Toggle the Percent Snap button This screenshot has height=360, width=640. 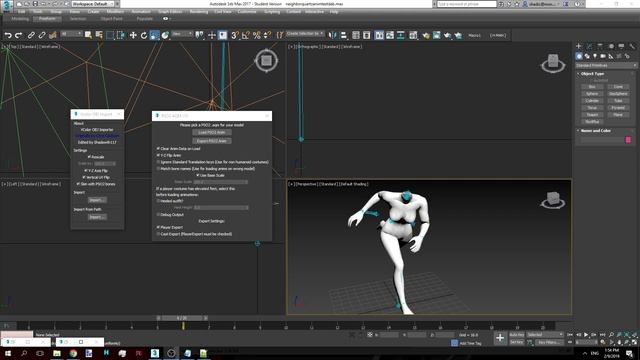257,36
